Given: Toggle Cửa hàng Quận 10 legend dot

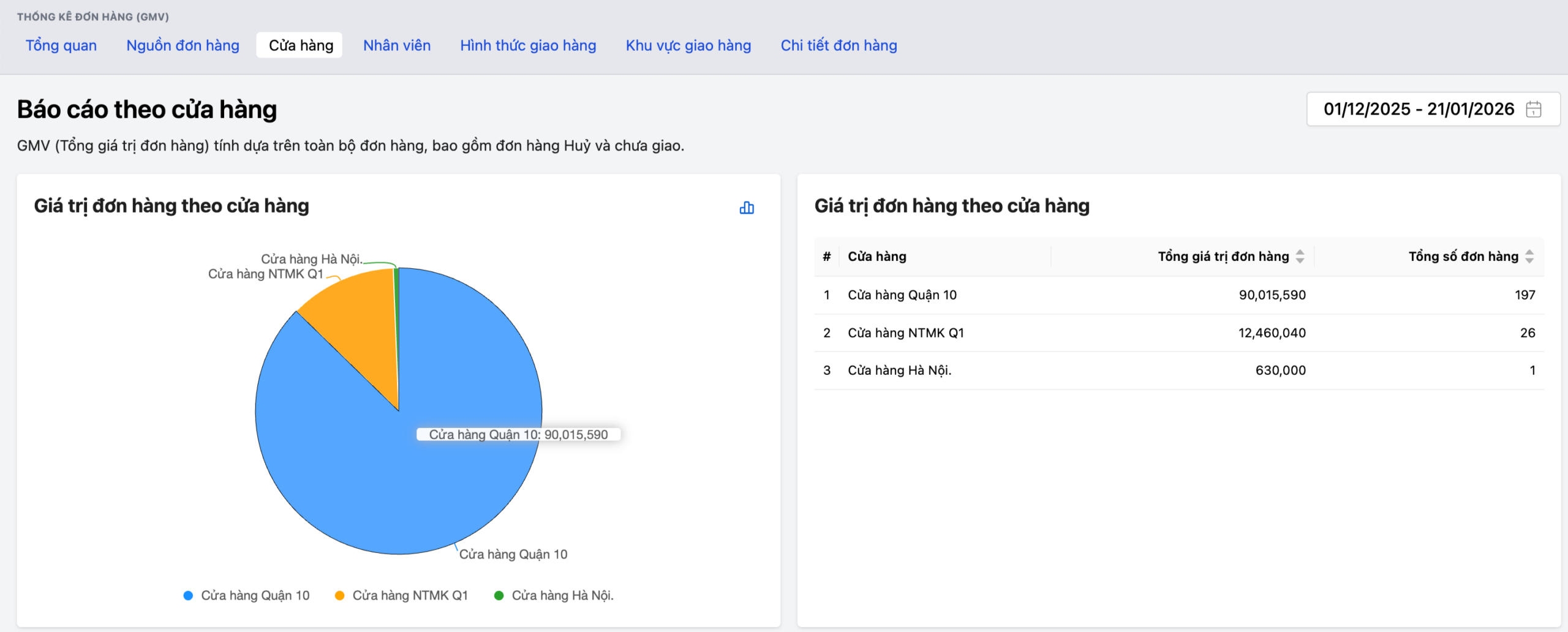Looking at the screenshot, I should tap(189, 595).
